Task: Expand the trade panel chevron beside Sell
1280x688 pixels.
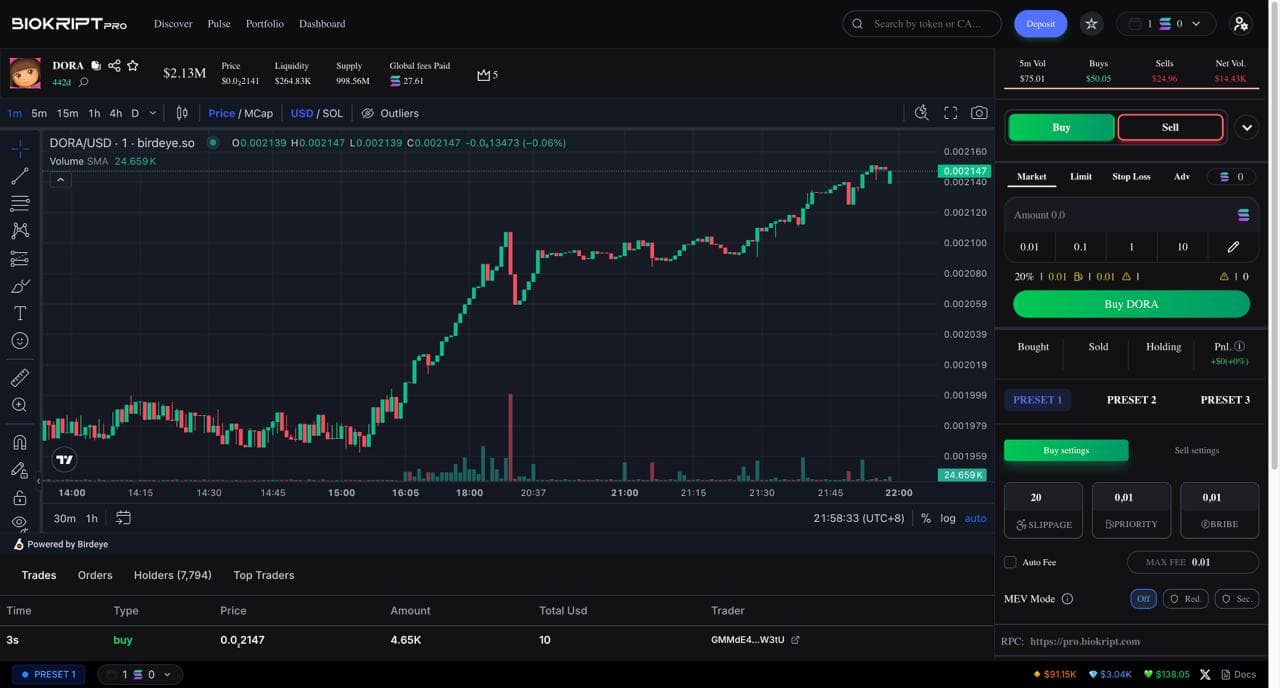Action: pyautogui.click(x=1246, y=128)
